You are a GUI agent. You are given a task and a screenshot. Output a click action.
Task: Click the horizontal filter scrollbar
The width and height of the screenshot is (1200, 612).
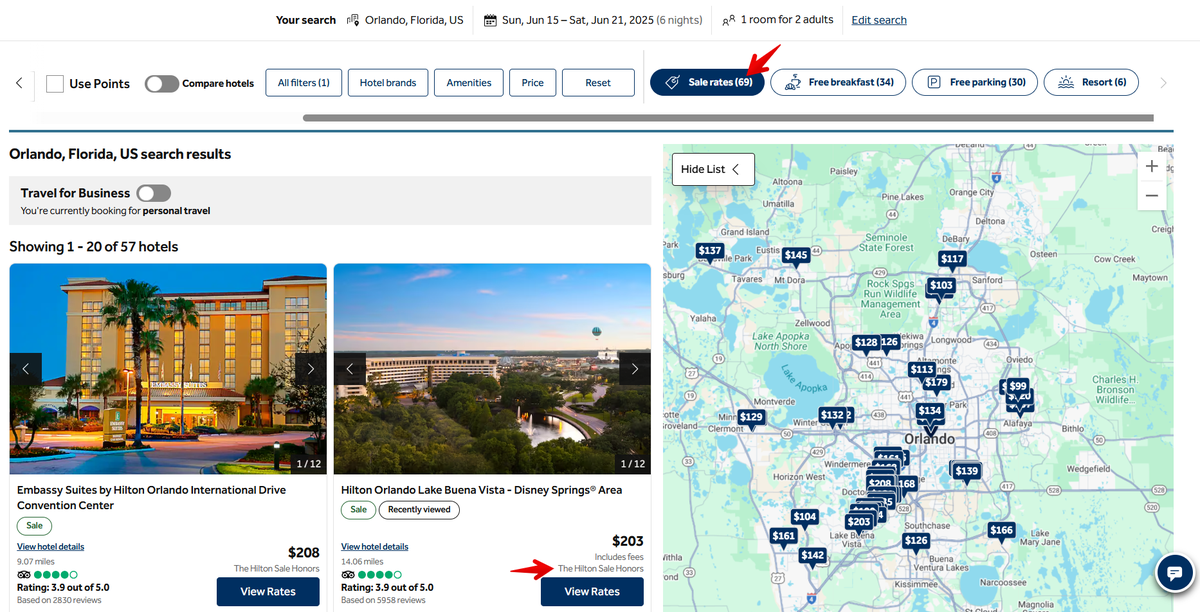(x=728, y=118)
